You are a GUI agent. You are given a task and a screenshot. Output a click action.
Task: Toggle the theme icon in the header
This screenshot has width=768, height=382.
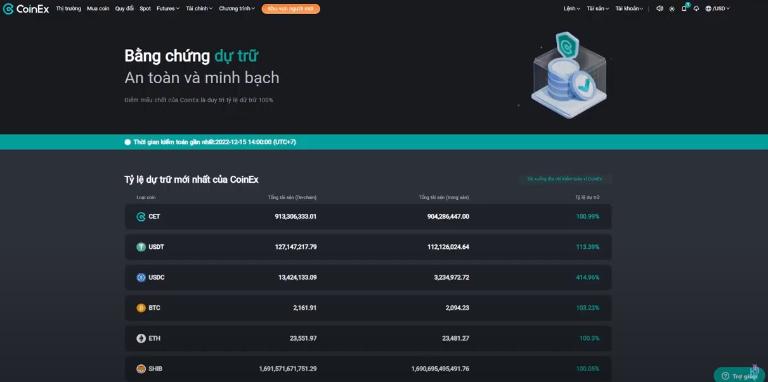click(672, 9)
